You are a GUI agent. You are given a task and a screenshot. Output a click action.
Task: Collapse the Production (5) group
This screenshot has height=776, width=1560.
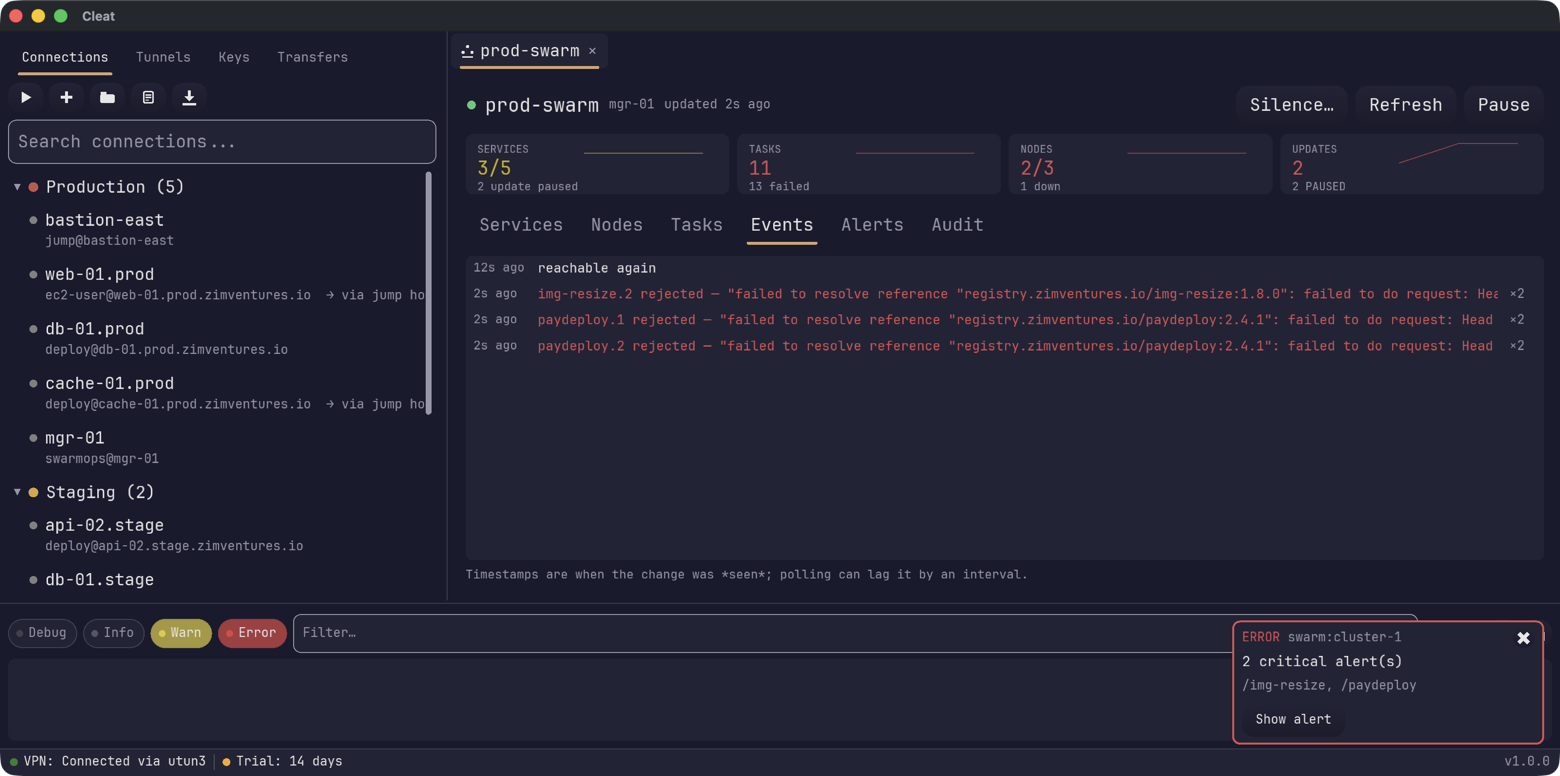coord(17,187)
